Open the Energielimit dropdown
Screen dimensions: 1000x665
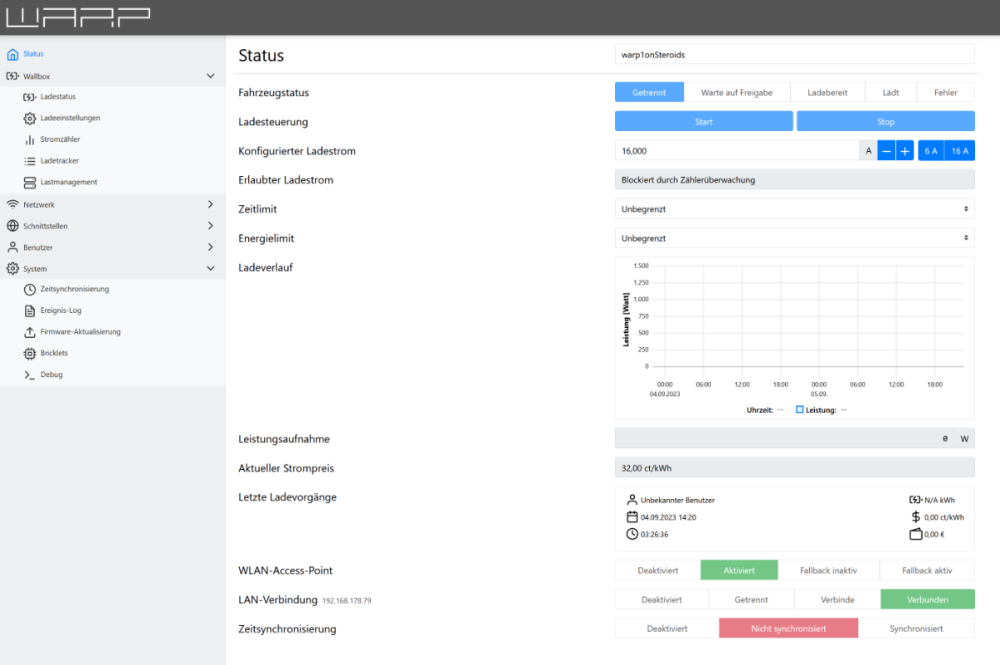click(794, 238)
